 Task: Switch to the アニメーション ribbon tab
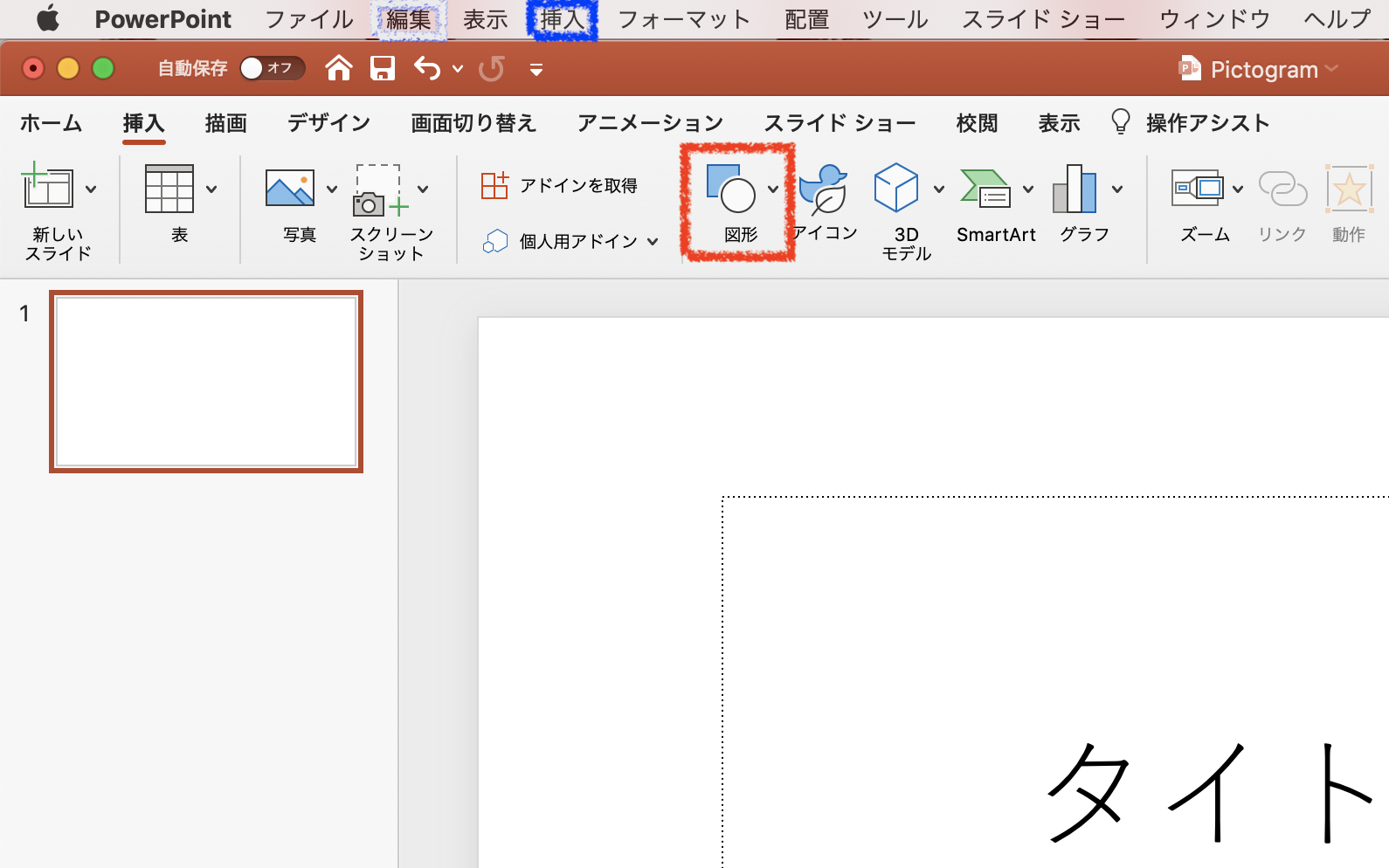650,123
